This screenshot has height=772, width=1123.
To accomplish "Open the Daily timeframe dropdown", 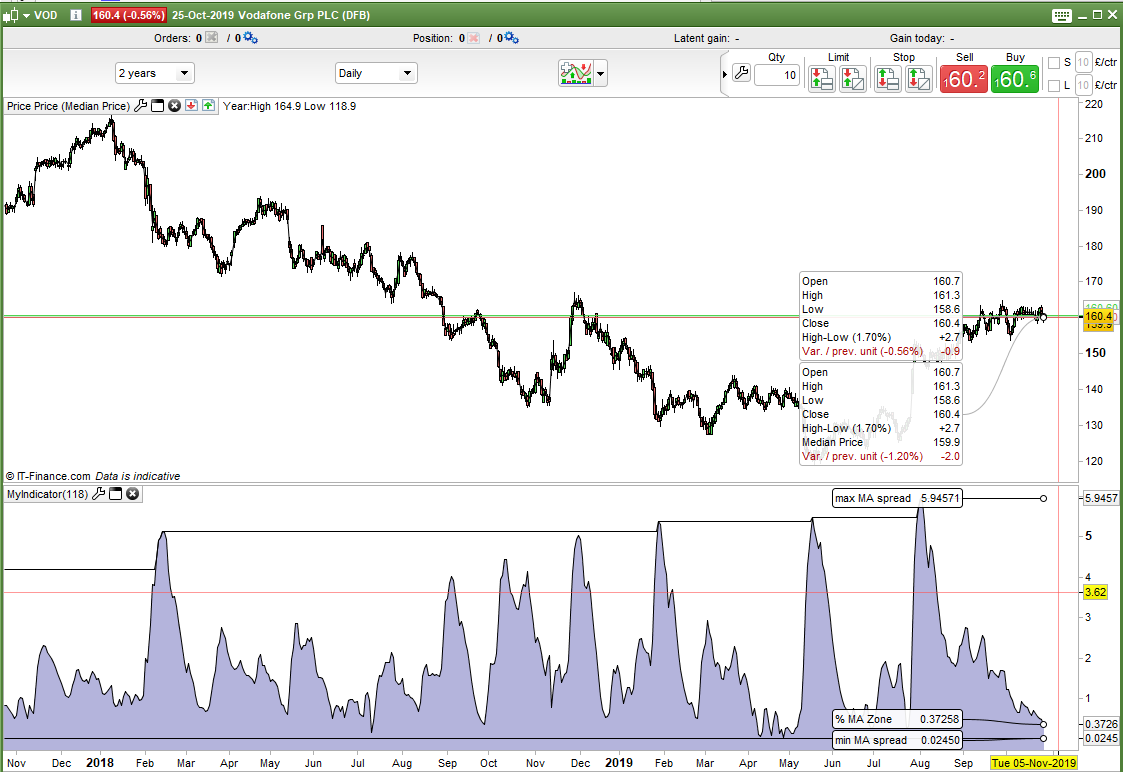I will (376, 73).
